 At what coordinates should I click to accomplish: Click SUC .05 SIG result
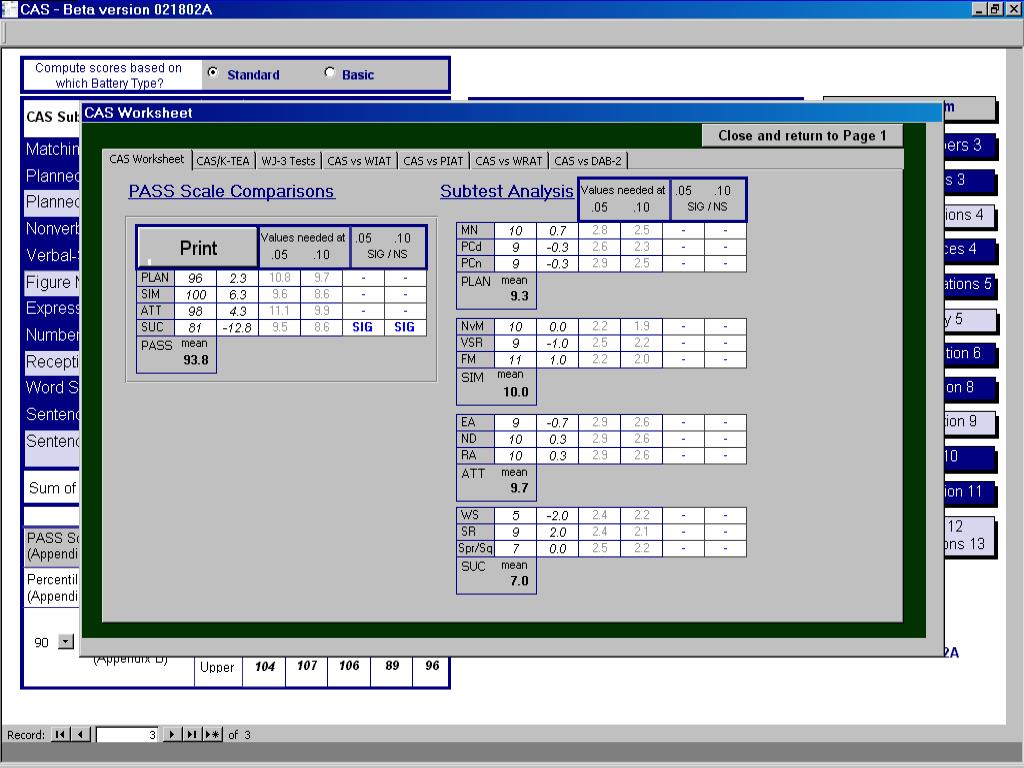click(362, 327)
